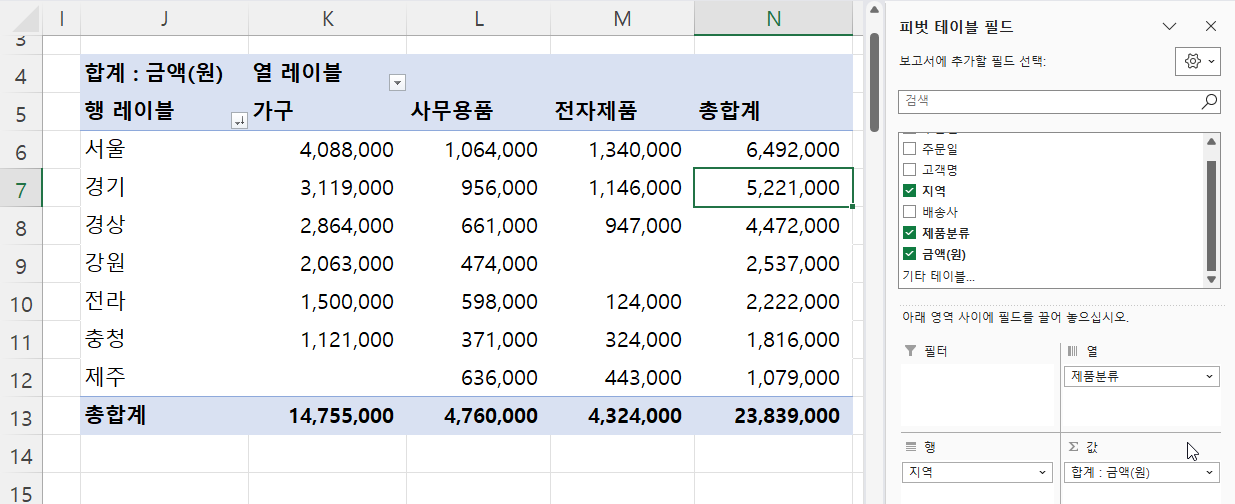Select the 전자제품 column header cell
This screenshot has height=504, width=1235.
point(622,112)
